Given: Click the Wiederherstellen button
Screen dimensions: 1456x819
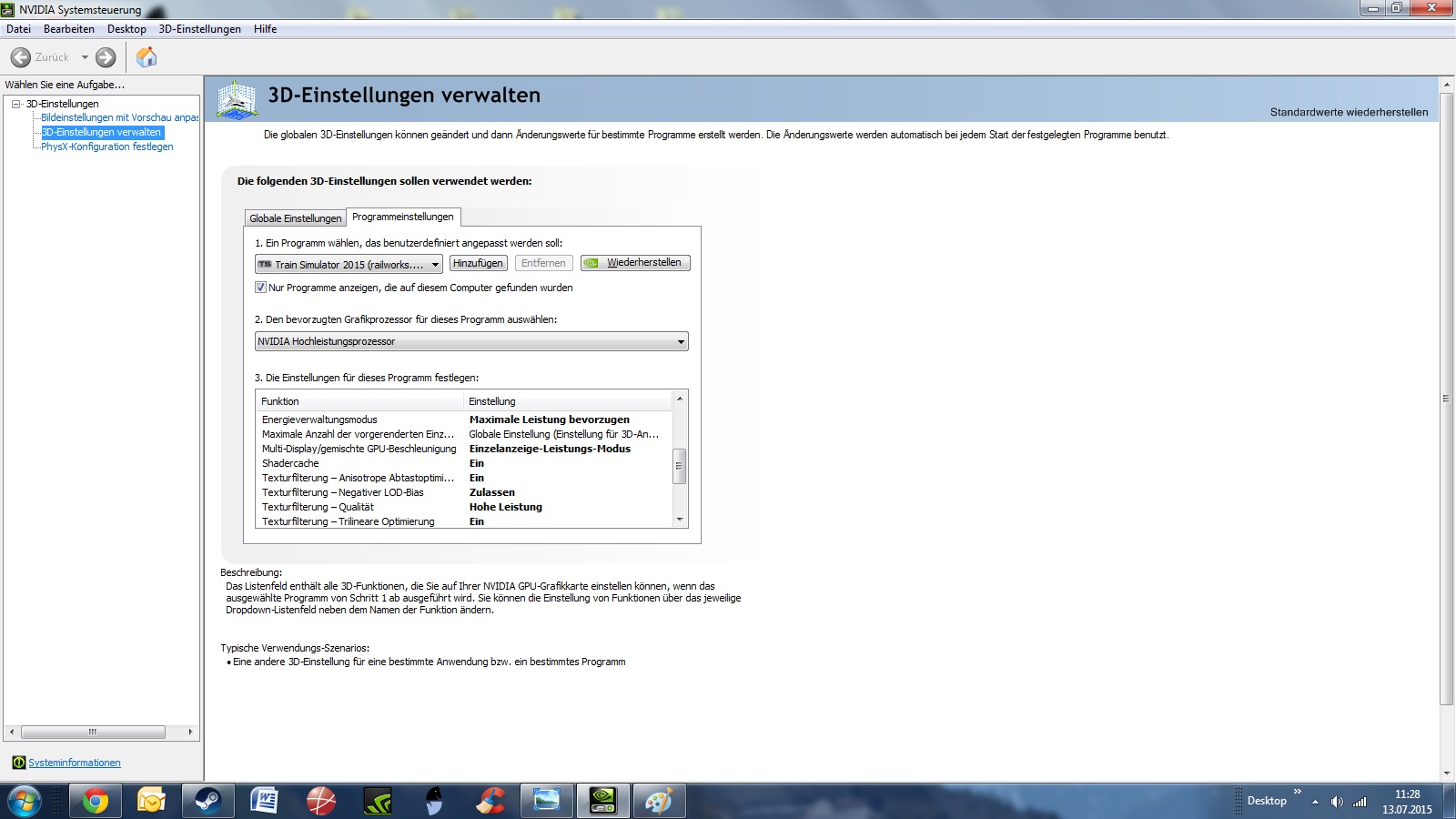Looking at the screenshot, I should 635,263.
